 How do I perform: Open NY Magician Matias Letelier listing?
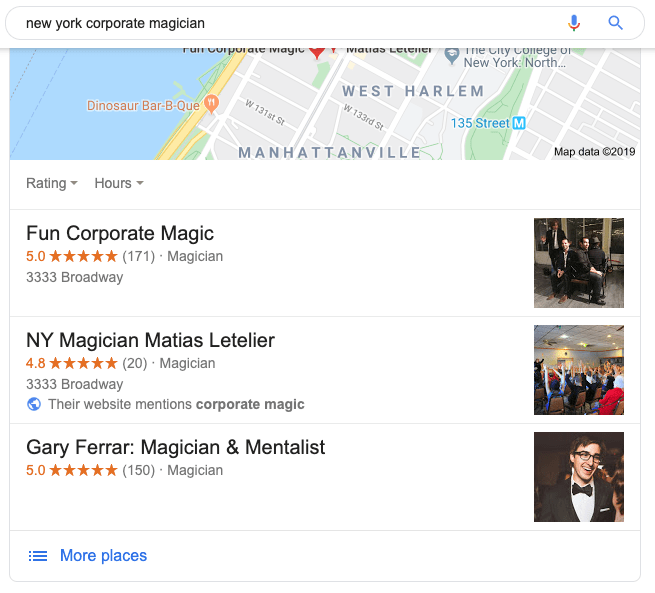click(150, 340)
